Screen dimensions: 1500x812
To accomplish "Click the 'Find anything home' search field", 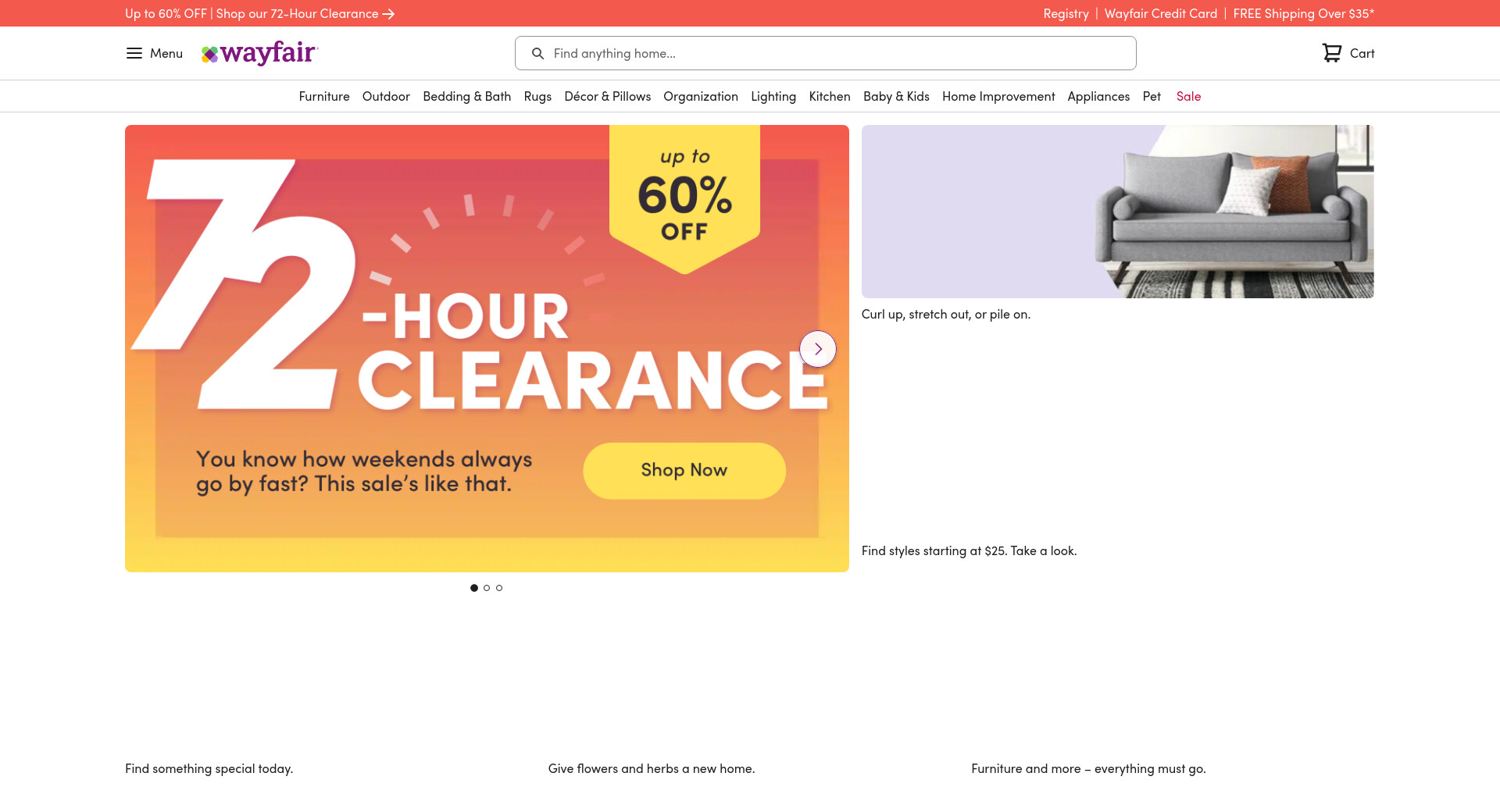I will (826, 53).
